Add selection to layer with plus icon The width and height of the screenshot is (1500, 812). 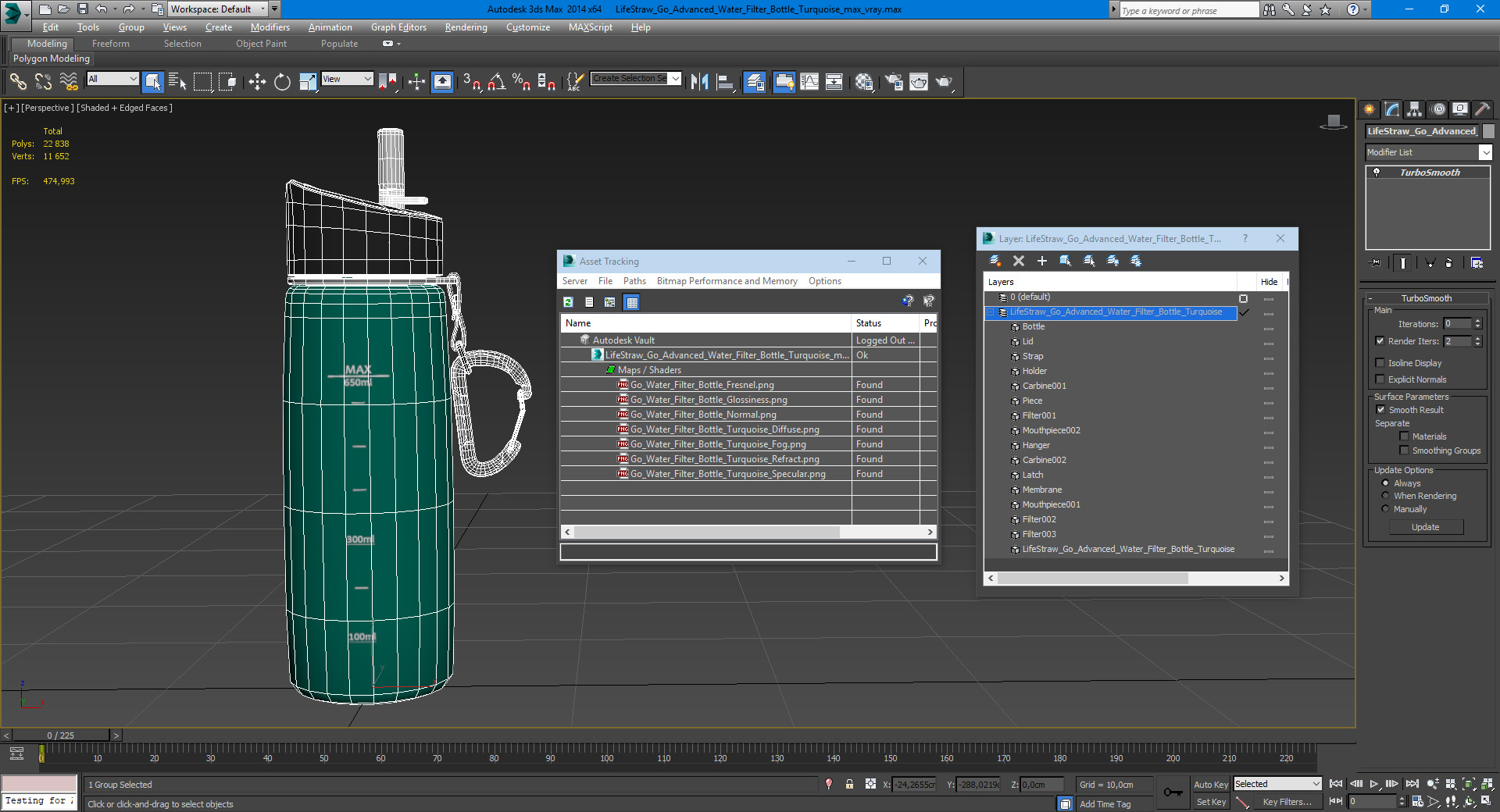tap(1042, 261)
